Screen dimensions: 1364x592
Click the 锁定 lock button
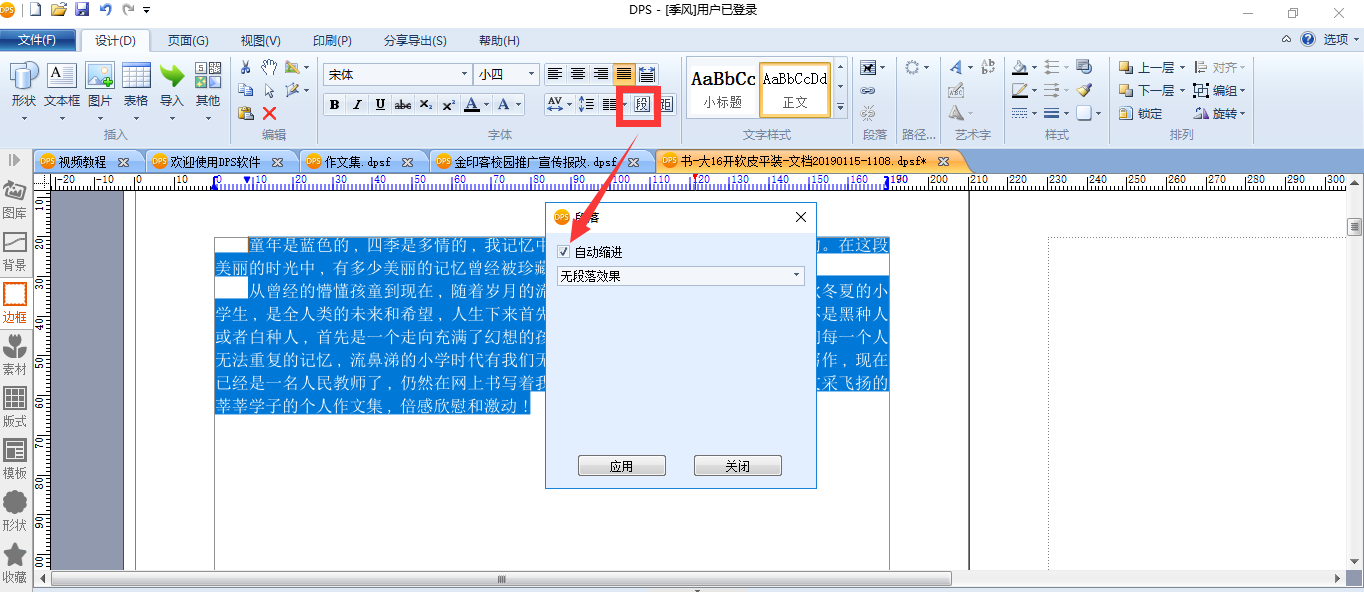point(1142,114)
